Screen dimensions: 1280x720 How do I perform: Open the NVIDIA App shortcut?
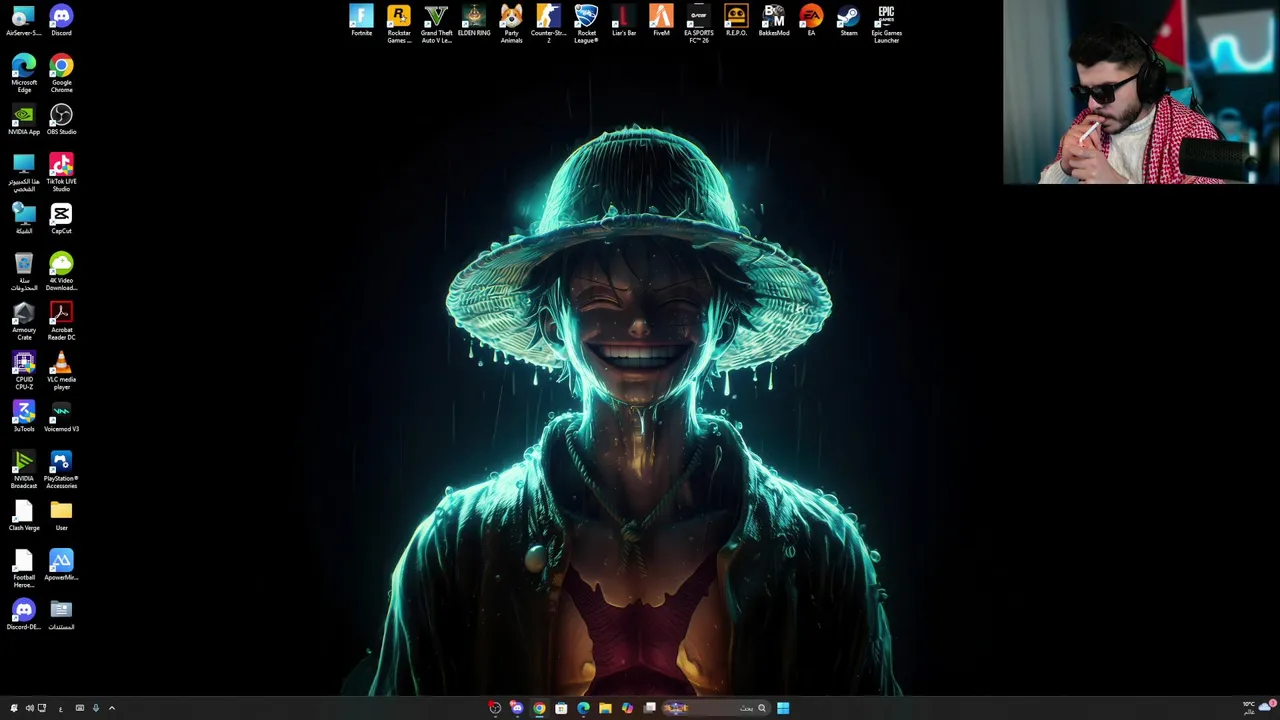coord(24,120)
